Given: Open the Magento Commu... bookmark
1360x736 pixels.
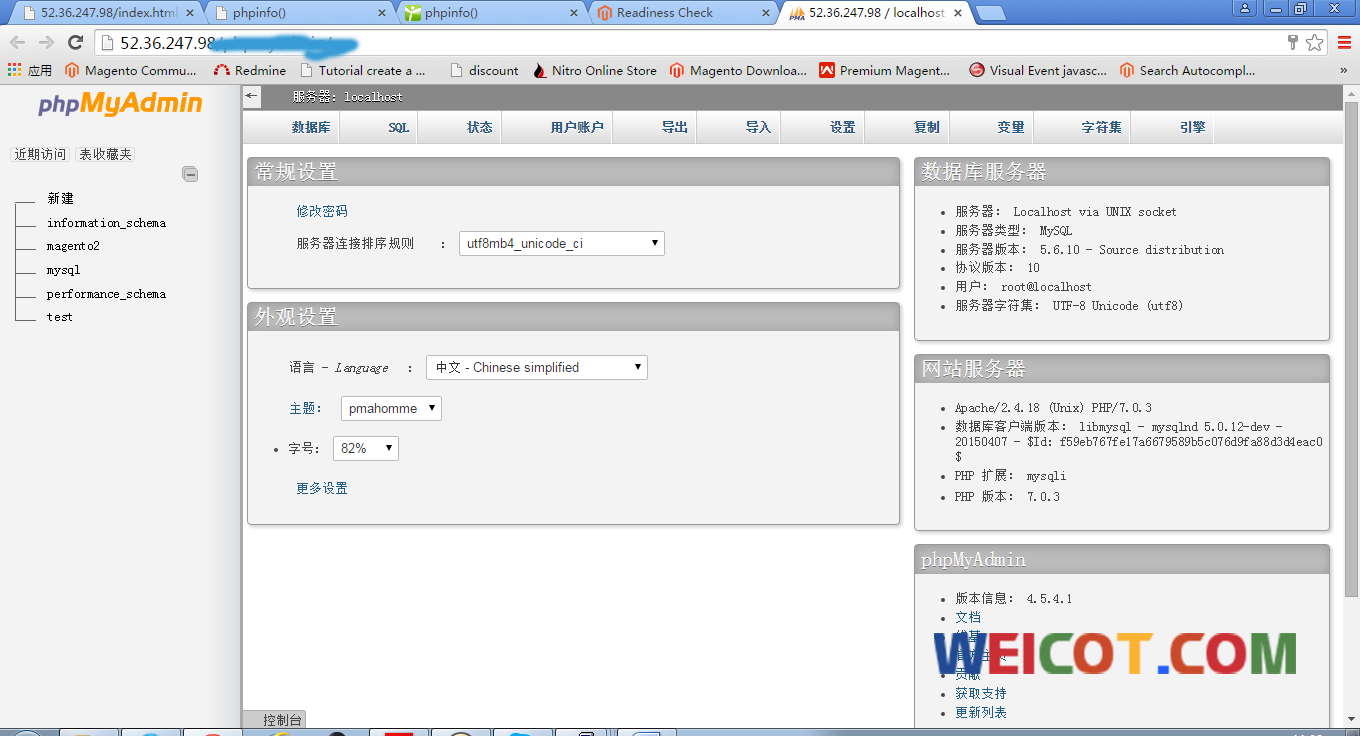Looking at the screenshot, I should 131,71.
